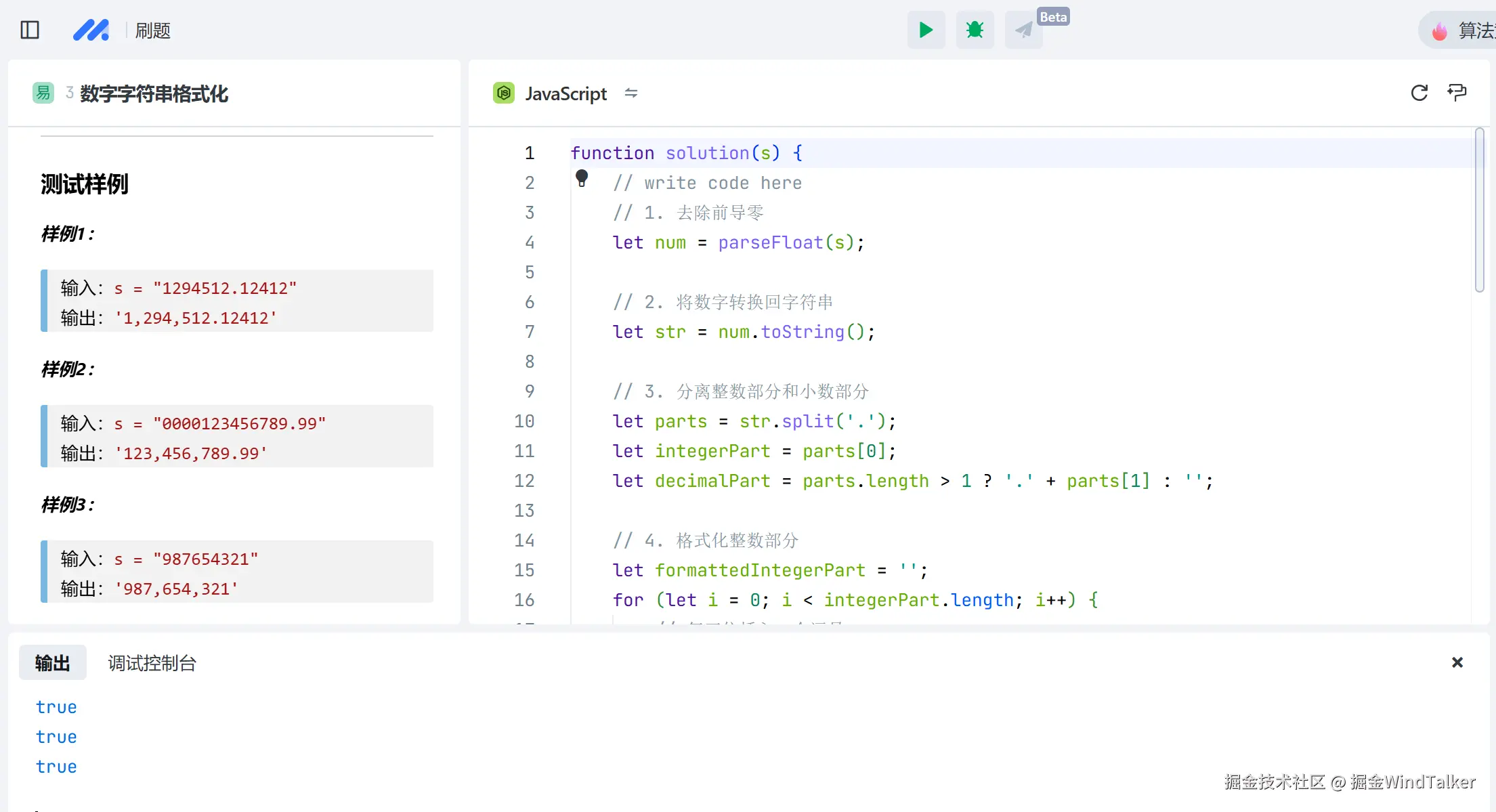Click the '// write code here' comment
The image size is (1496, 812).
(x=707, y=183)
